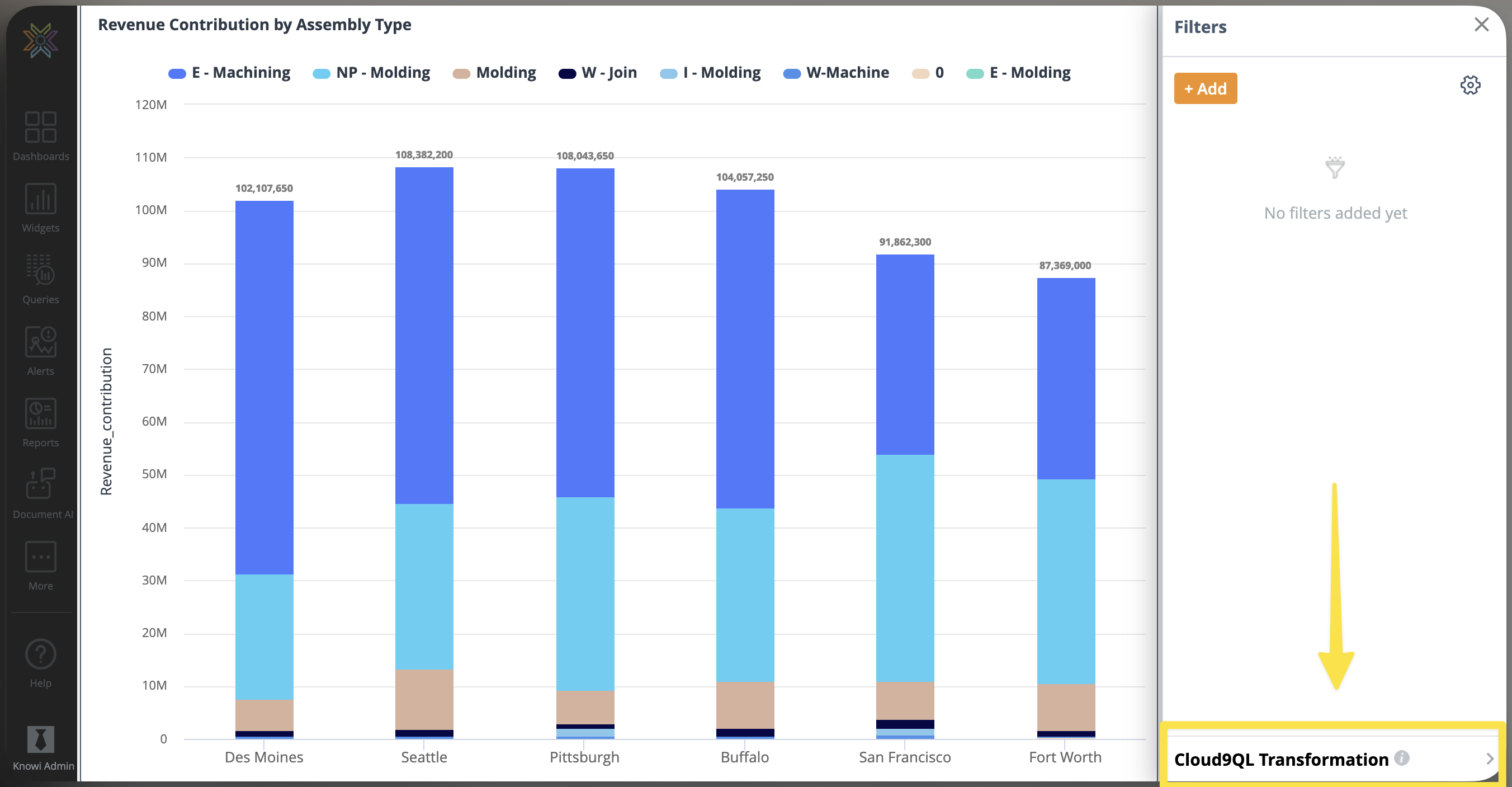Toggle the W-Machine legend entry
Screen dimensions: 1512x787
point(836,73)
